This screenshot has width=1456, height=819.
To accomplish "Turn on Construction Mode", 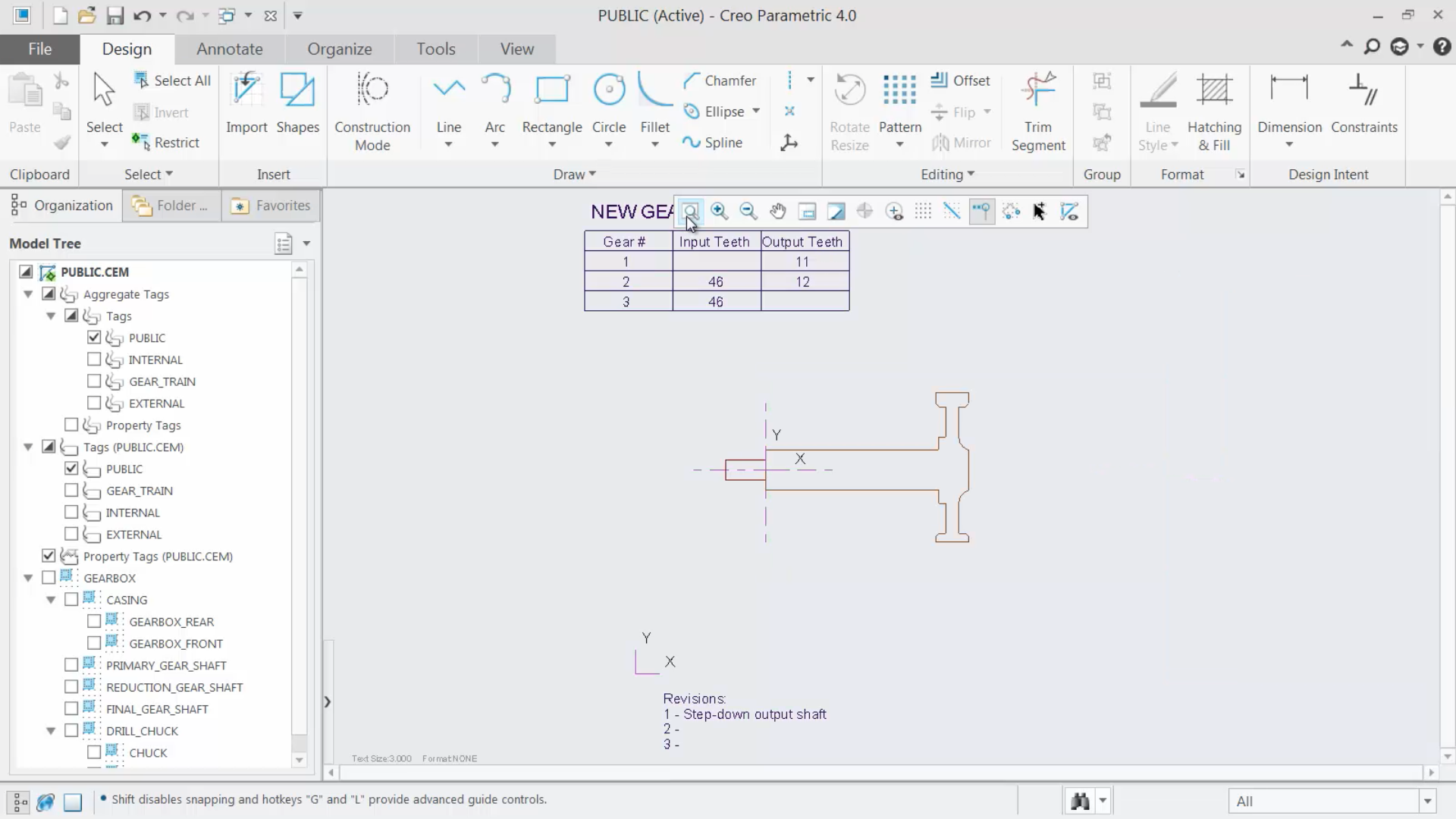I will point(372,112).
